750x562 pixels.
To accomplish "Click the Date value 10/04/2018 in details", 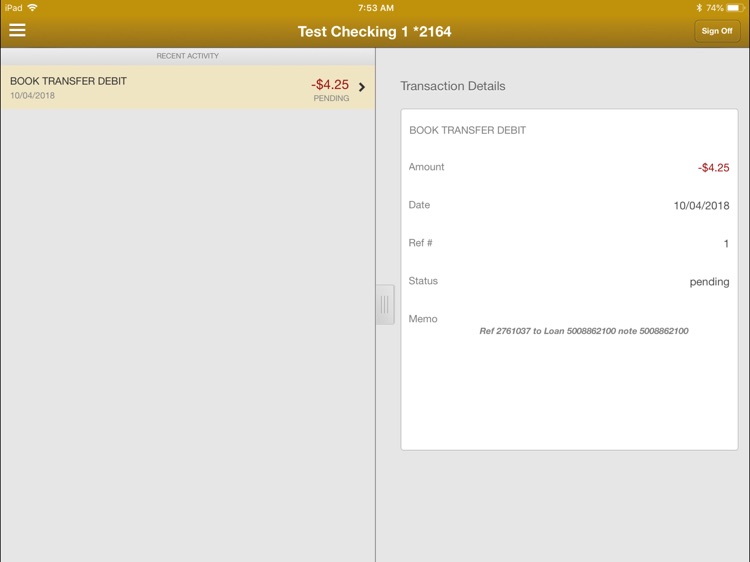I will tap(701, 206).
